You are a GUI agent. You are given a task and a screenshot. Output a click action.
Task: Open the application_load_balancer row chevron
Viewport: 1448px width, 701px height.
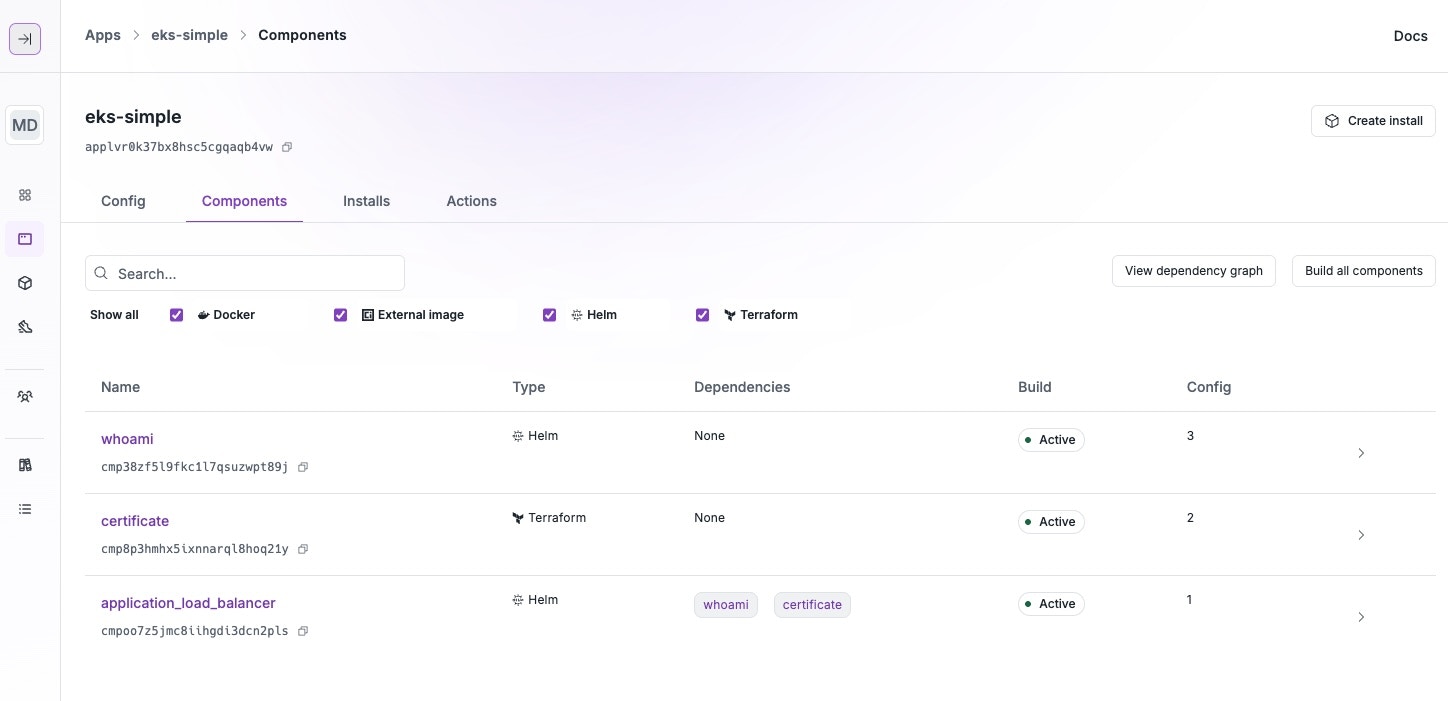point(1361,617)
